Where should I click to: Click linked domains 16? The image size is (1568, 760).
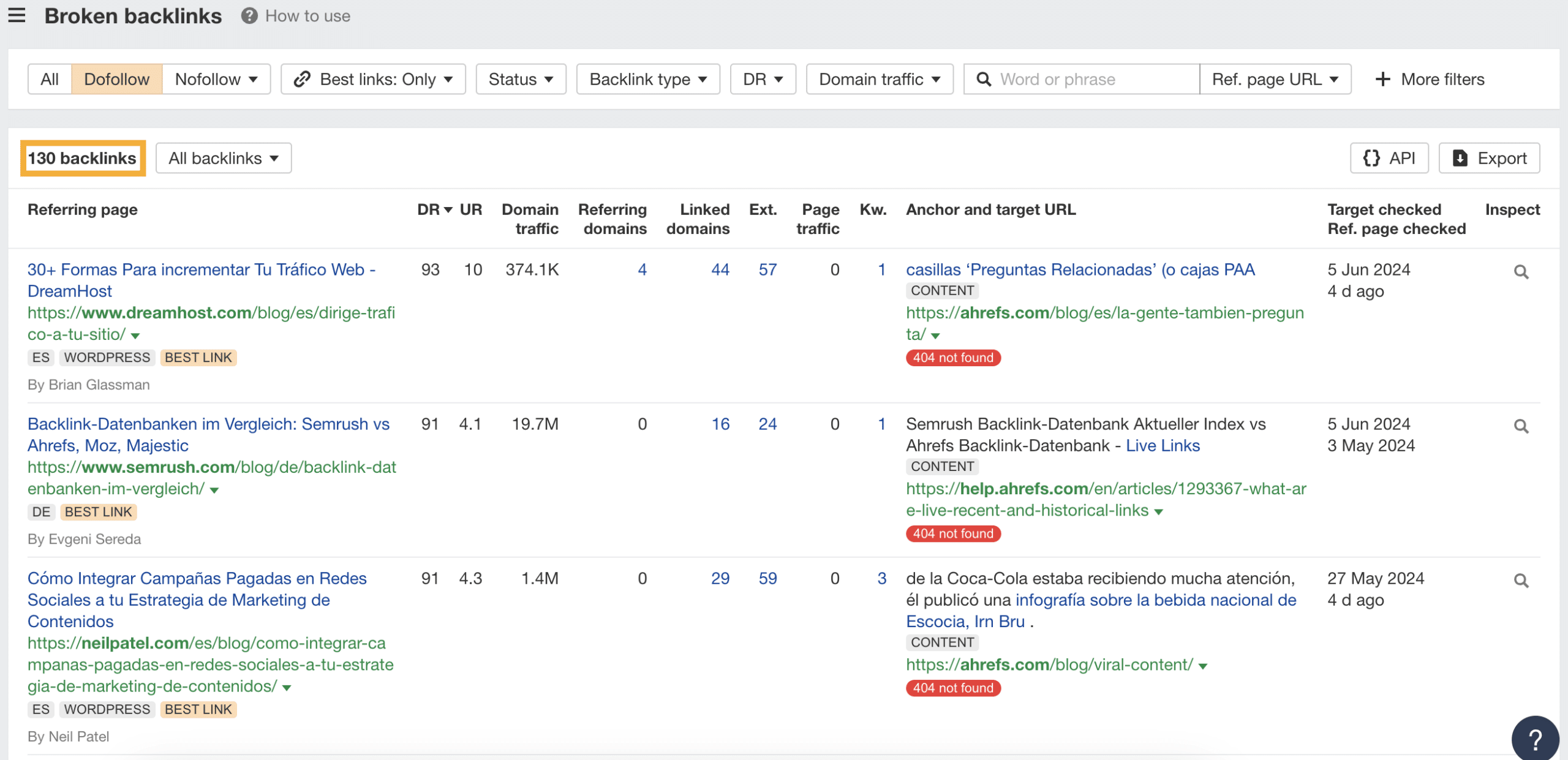coord(720,424)
